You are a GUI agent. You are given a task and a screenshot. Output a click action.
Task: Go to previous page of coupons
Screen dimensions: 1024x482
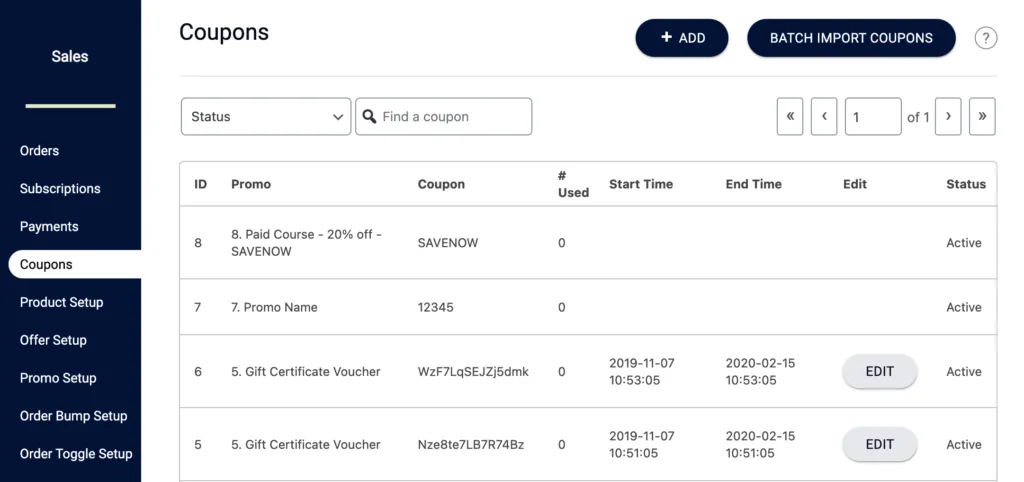pos(824,117)
